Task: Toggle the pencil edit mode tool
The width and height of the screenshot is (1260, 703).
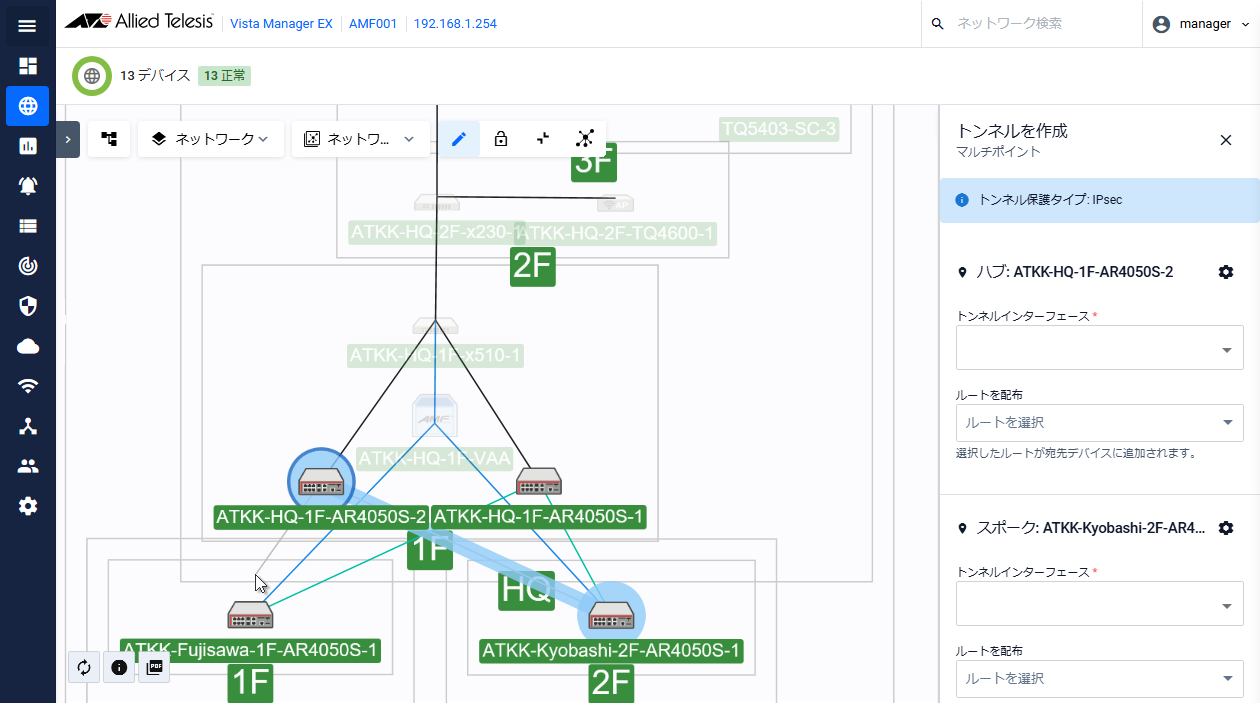Action: [x=459, y=139]
